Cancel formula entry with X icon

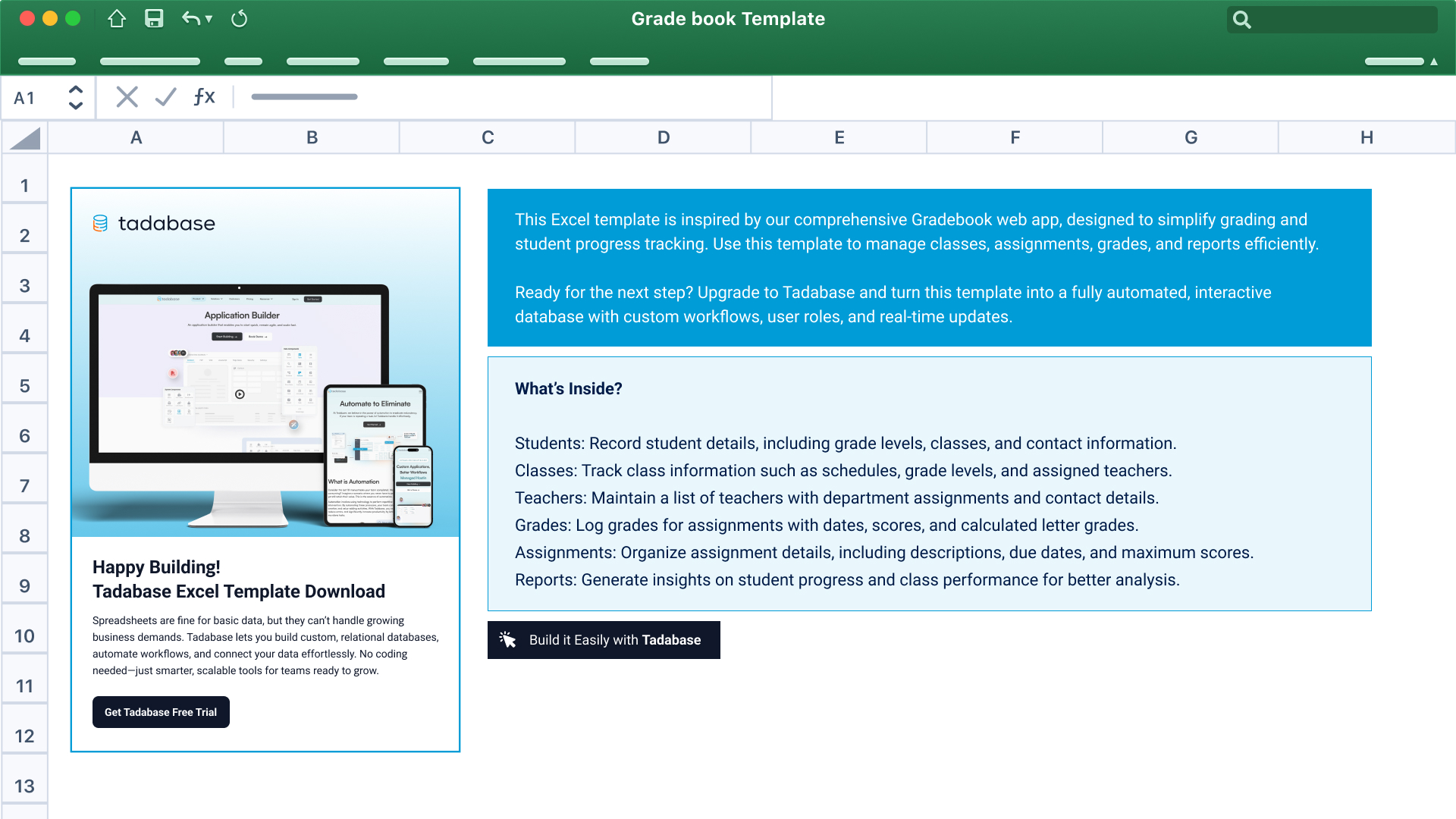127,96
